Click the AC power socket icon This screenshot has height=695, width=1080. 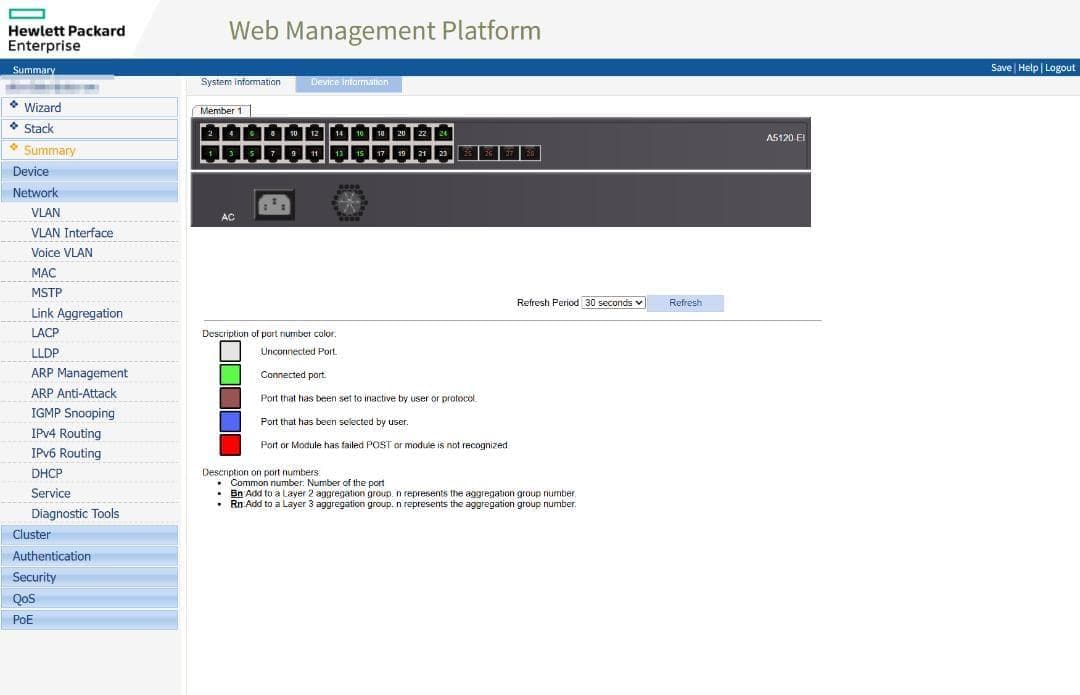[274, 204]
